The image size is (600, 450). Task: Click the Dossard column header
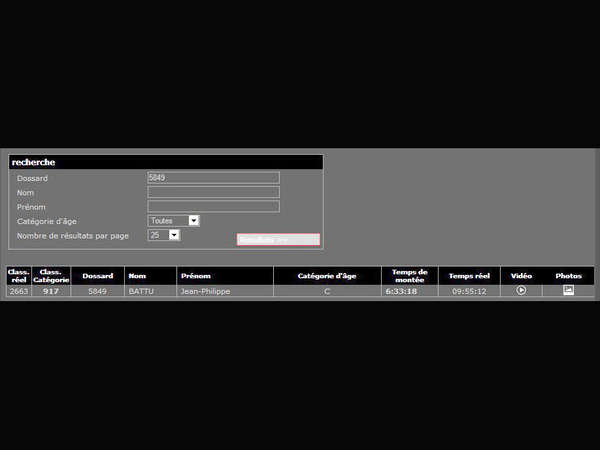coord(97,276)
